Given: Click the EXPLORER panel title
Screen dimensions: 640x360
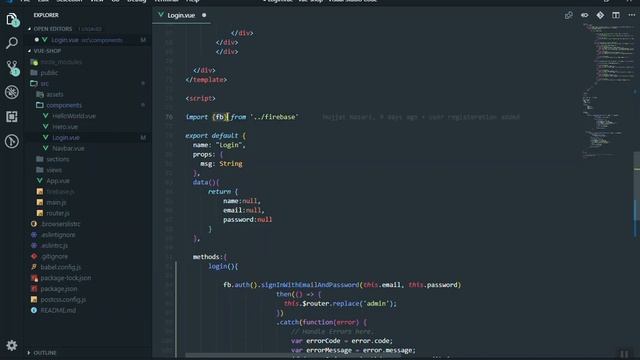Looking at the screenshot, I should tap(46, 15).
